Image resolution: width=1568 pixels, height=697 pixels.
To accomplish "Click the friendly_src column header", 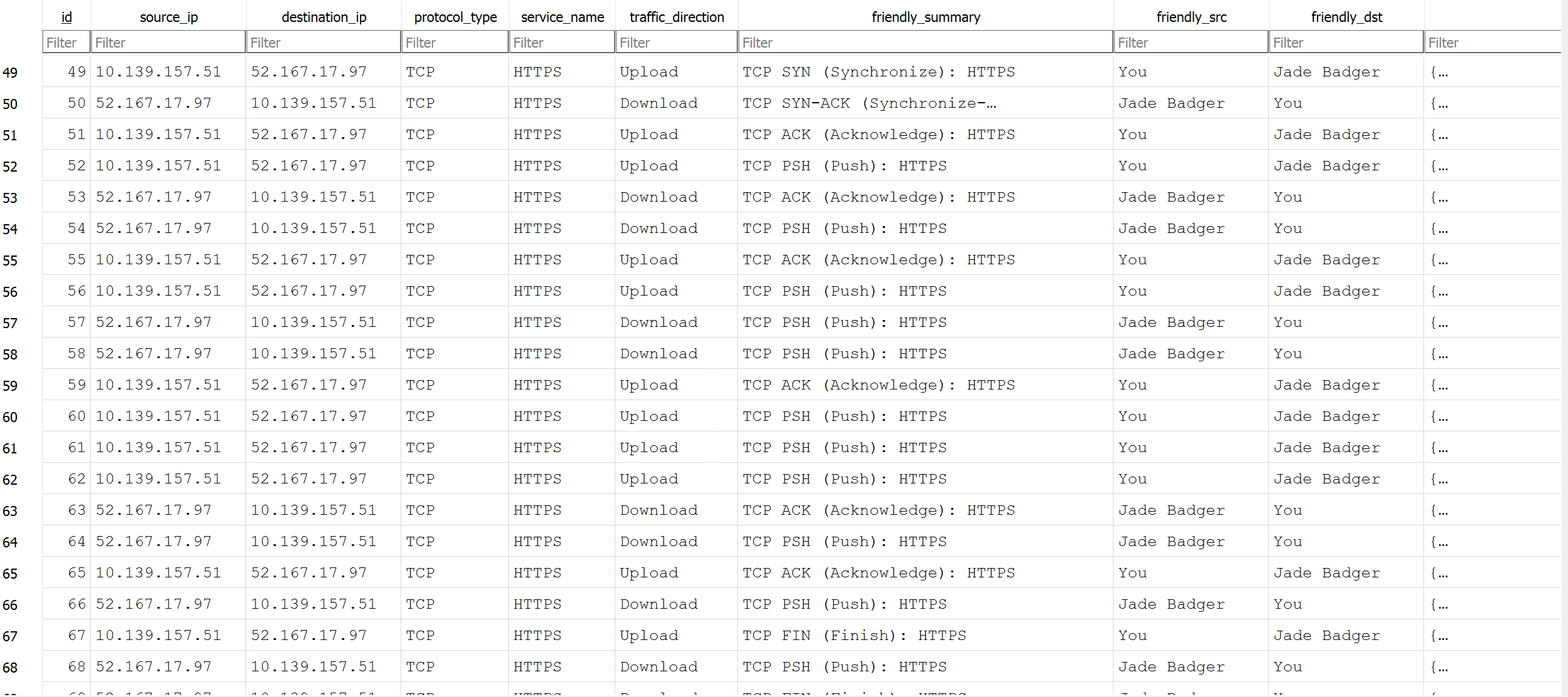I will pyautogui.click(x=1191, y=17).
